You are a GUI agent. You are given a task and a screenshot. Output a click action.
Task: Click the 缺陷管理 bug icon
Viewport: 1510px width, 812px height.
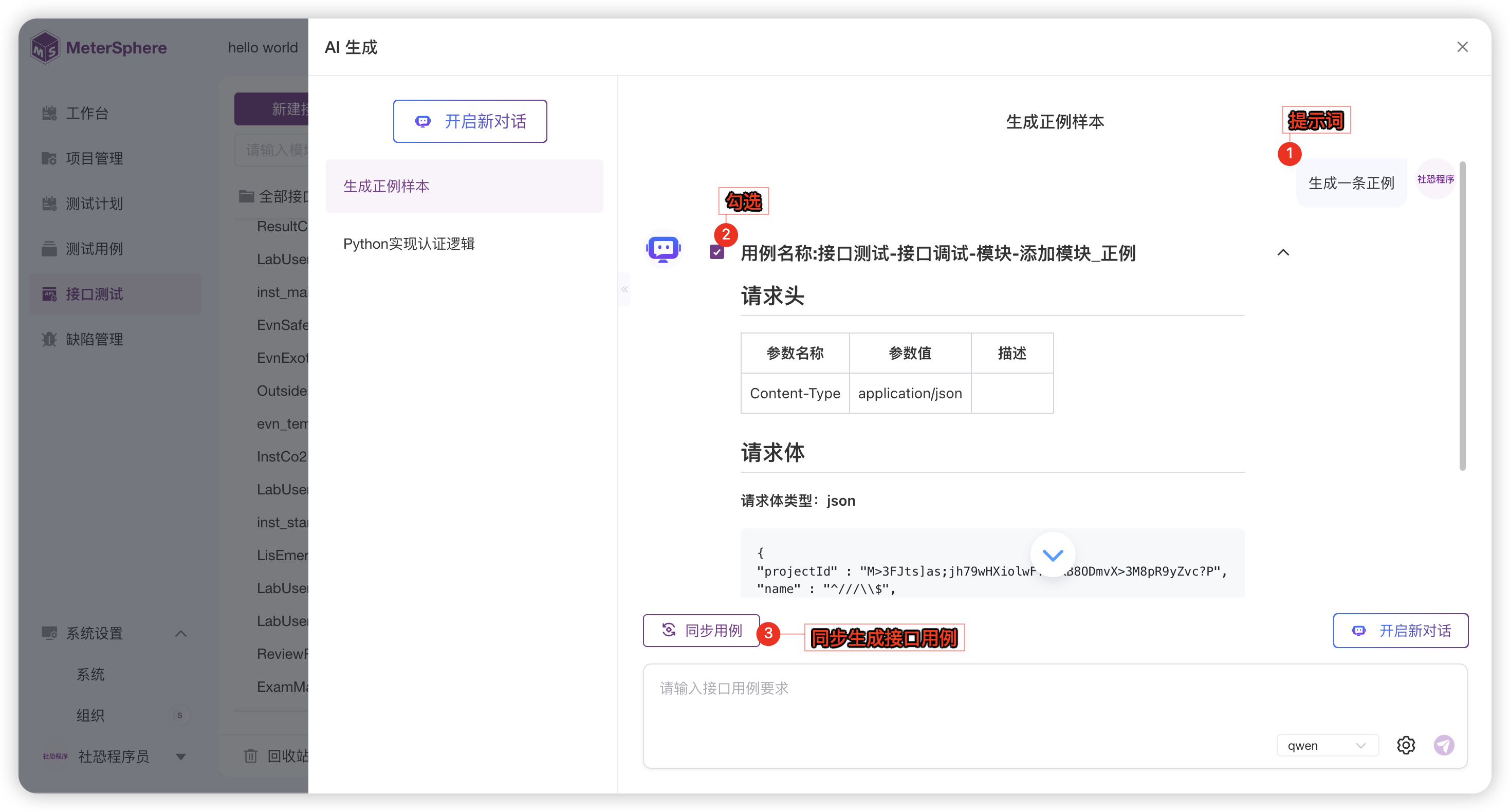point(49,339)
